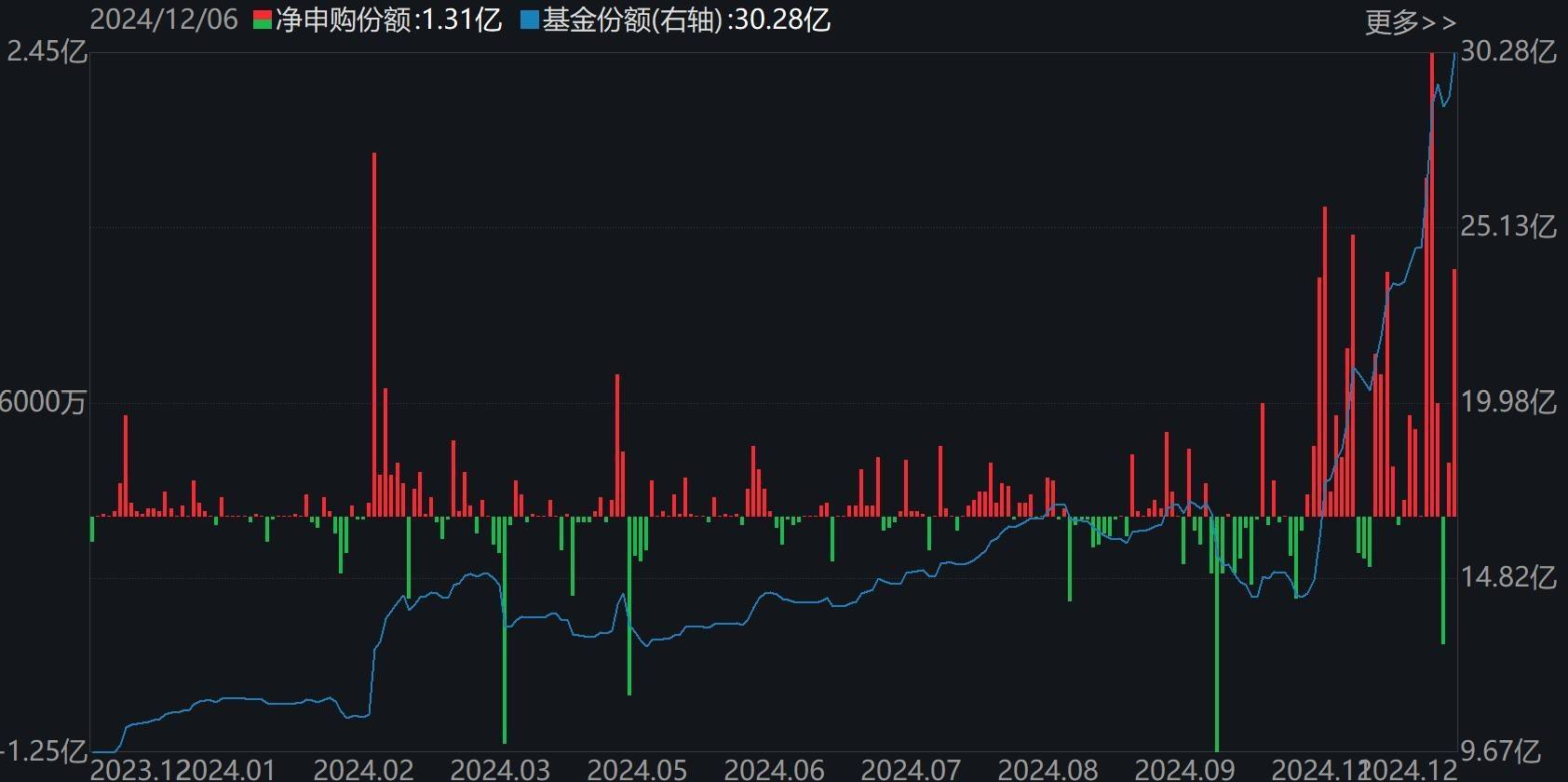Click the blue 基金份额 legend swatch
The width and height of the screenshot is (1568, 782).
point(530,20)
